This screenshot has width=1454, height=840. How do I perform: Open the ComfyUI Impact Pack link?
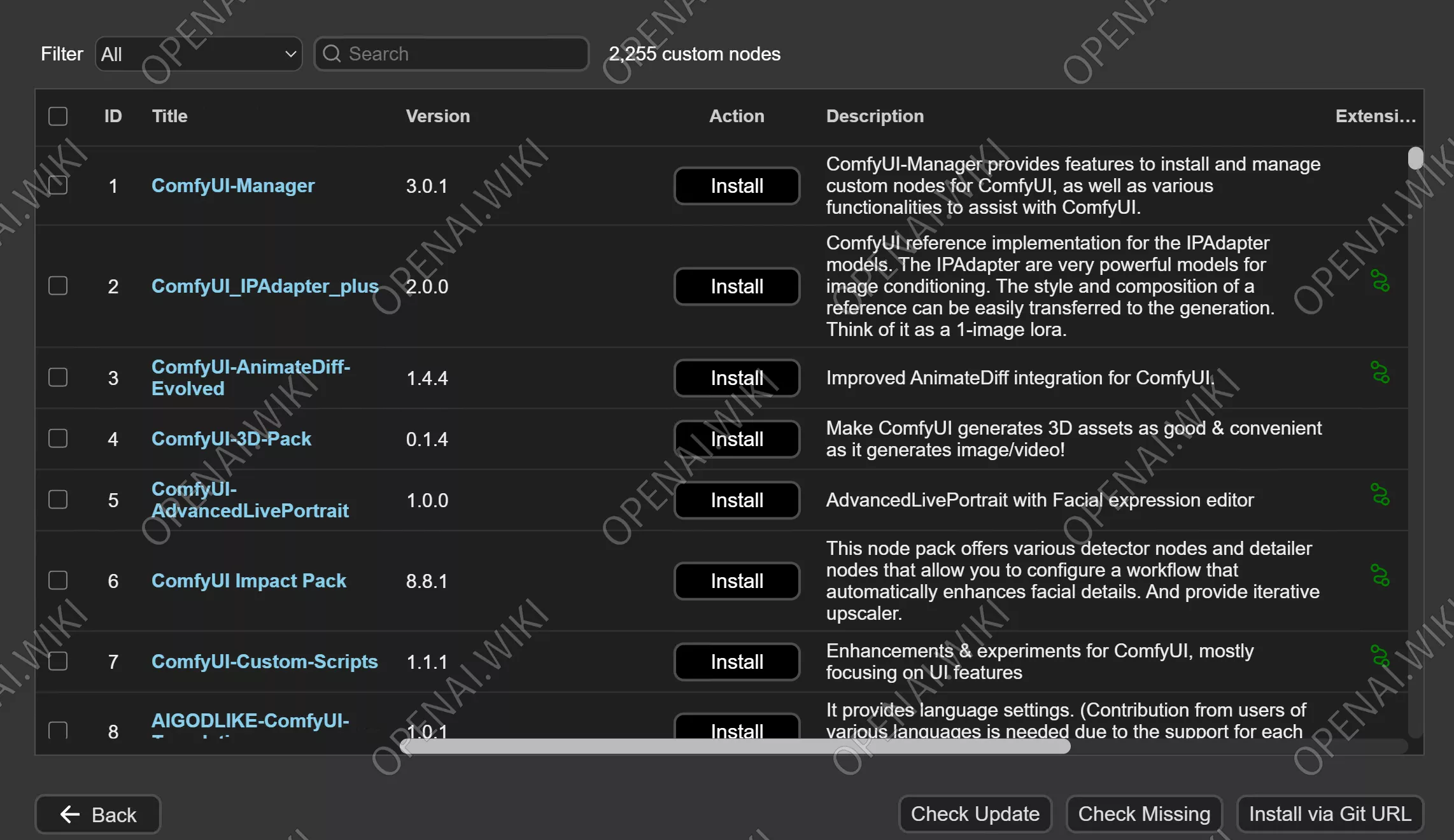click(249, 580)
